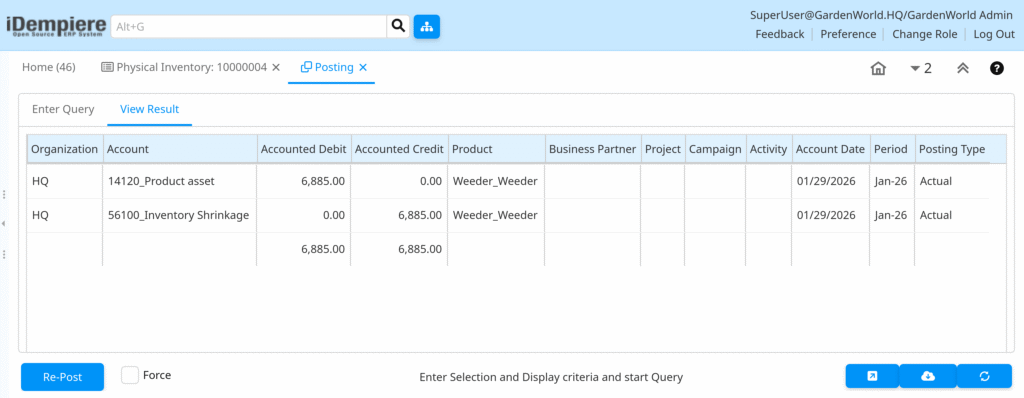Open the menu tree icon button
The width and height of the screenshot is (1024, 398).
coord(426,27)
